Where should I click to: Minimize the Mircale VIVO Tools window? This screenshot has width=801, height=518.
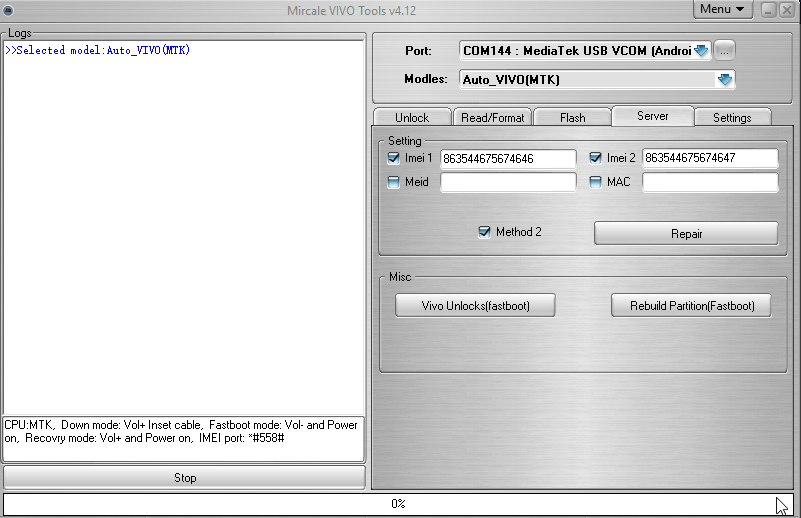pos(769,10)
